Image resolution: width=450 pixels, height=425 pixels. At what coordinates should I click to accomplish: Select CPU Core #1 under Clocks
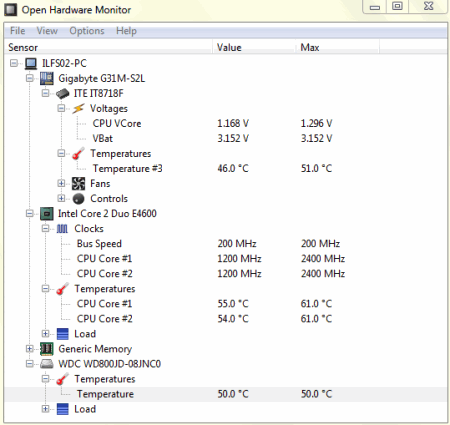pyautogui.click(x=226, y=259)
